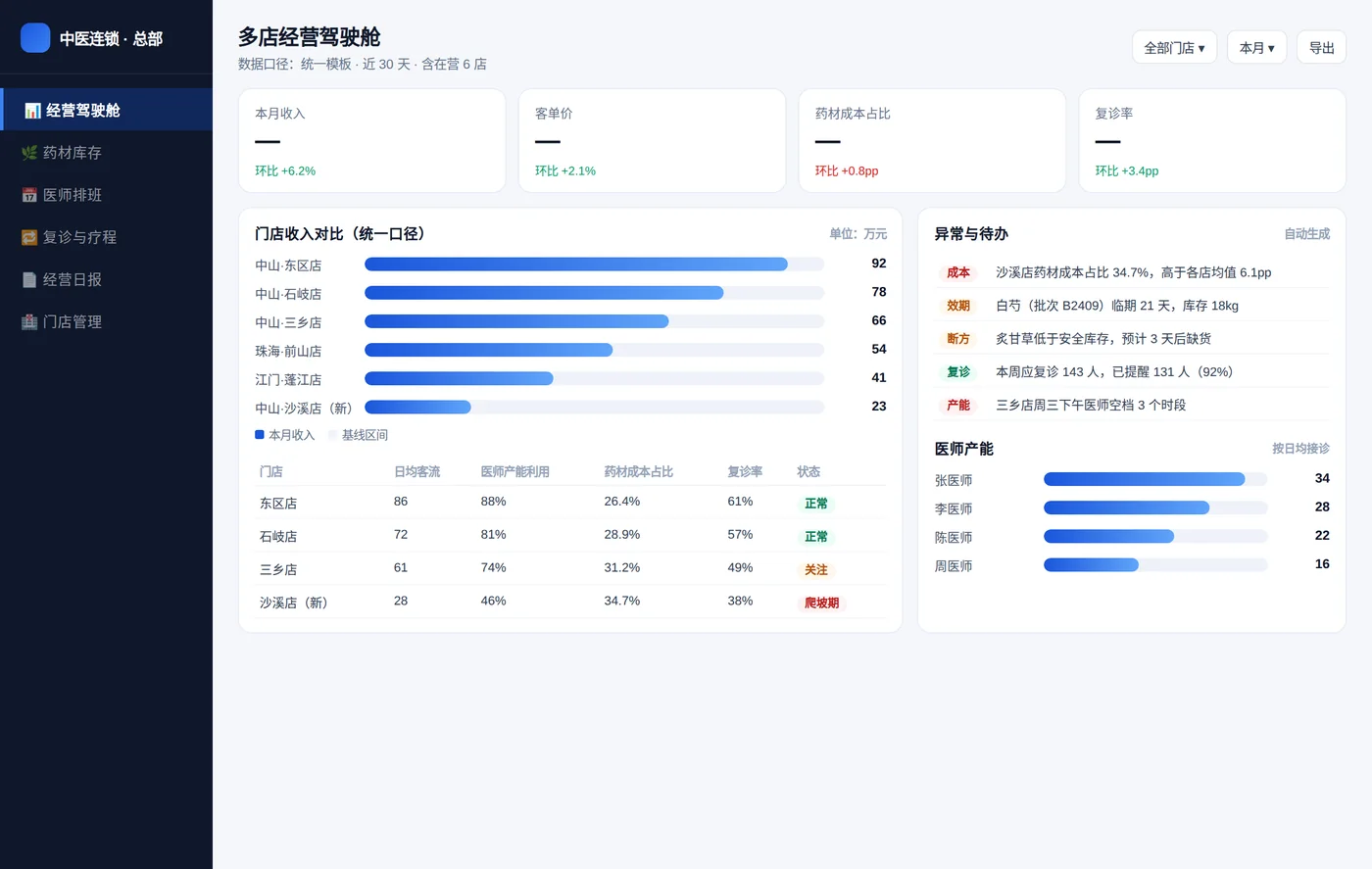
Task: Click the 石岐店 table row name
Action: tap(278, 537)
